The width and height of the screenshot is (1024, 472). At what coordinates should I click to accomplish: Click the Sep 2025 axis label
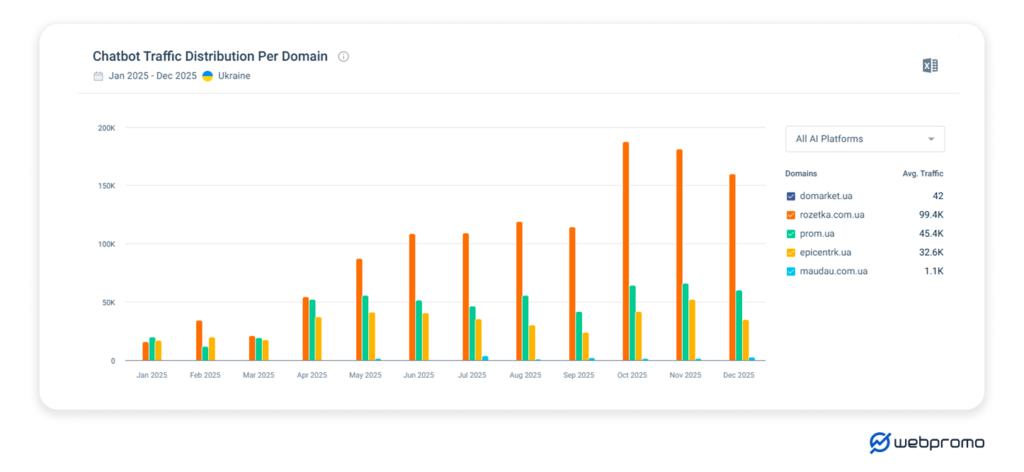(579, 375)
